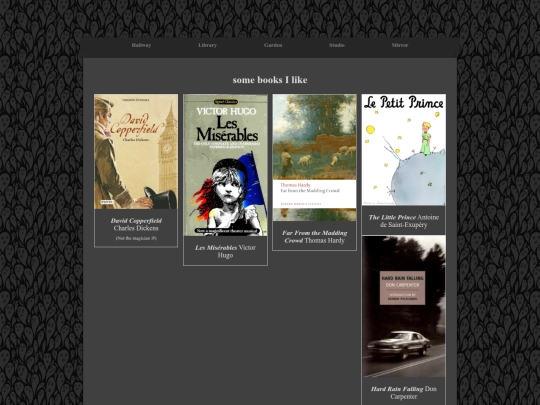Click Le Petit Prince cover image
Screen dimensions: 540x405
pos(404,150)
